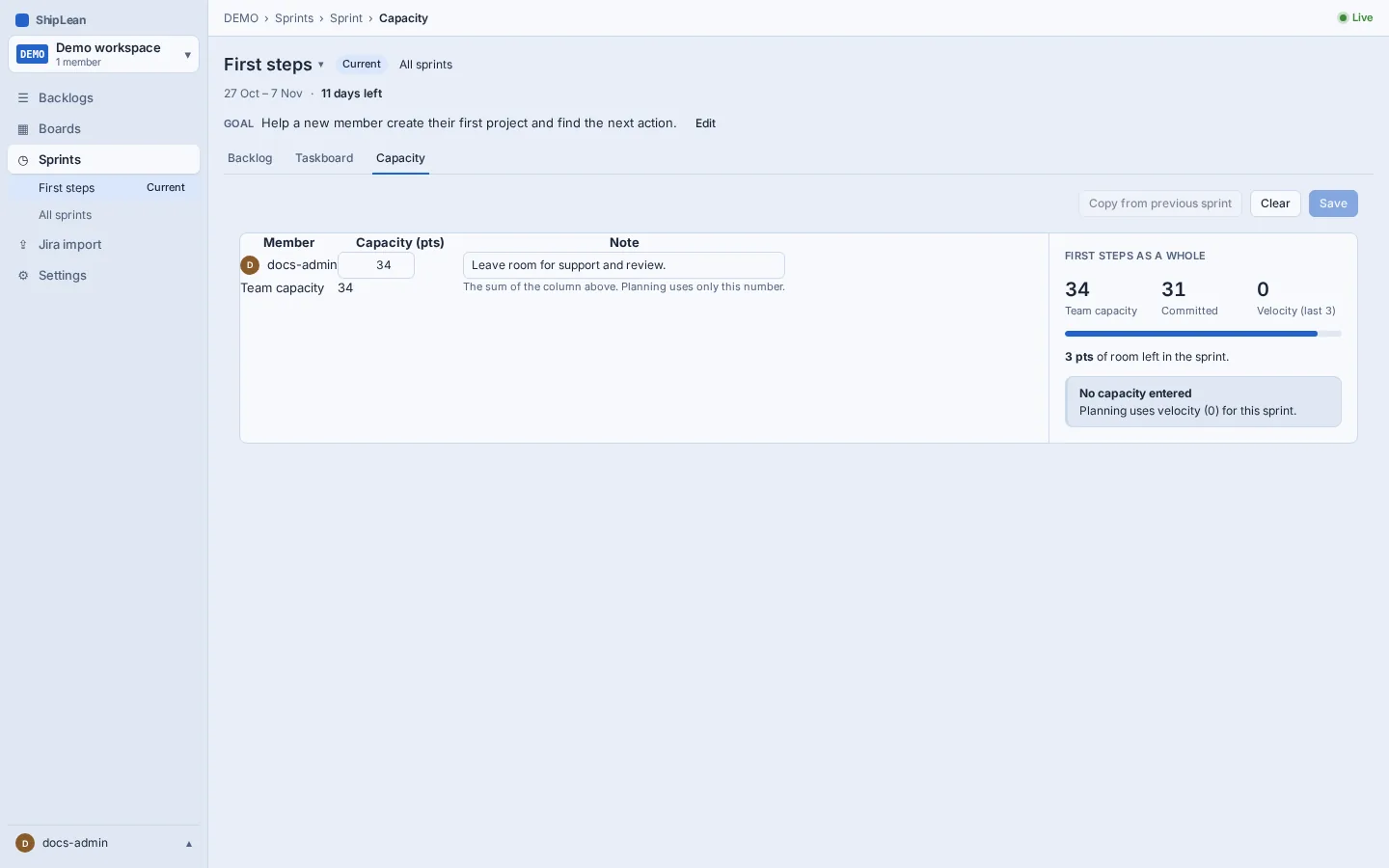Expand the First steps sprint selector arrow
This screenshot has height=868, width=1389.
(x=321, y=65)
